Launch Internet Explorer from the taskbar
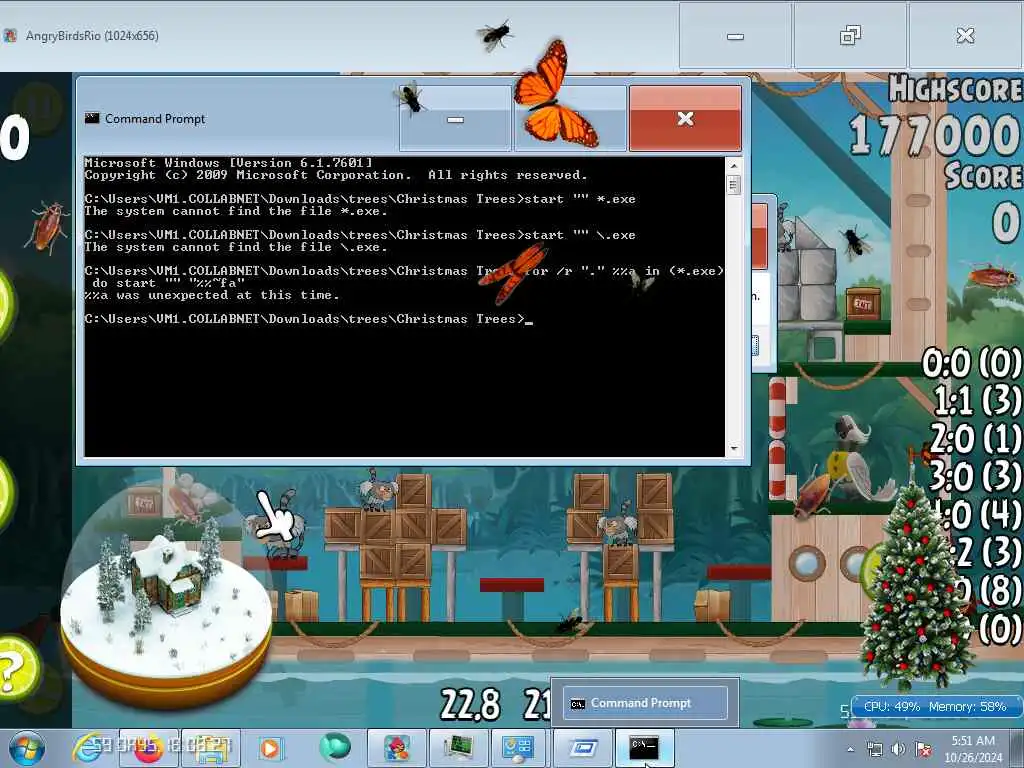1024x768 pixels. click(x=88, y=748)
